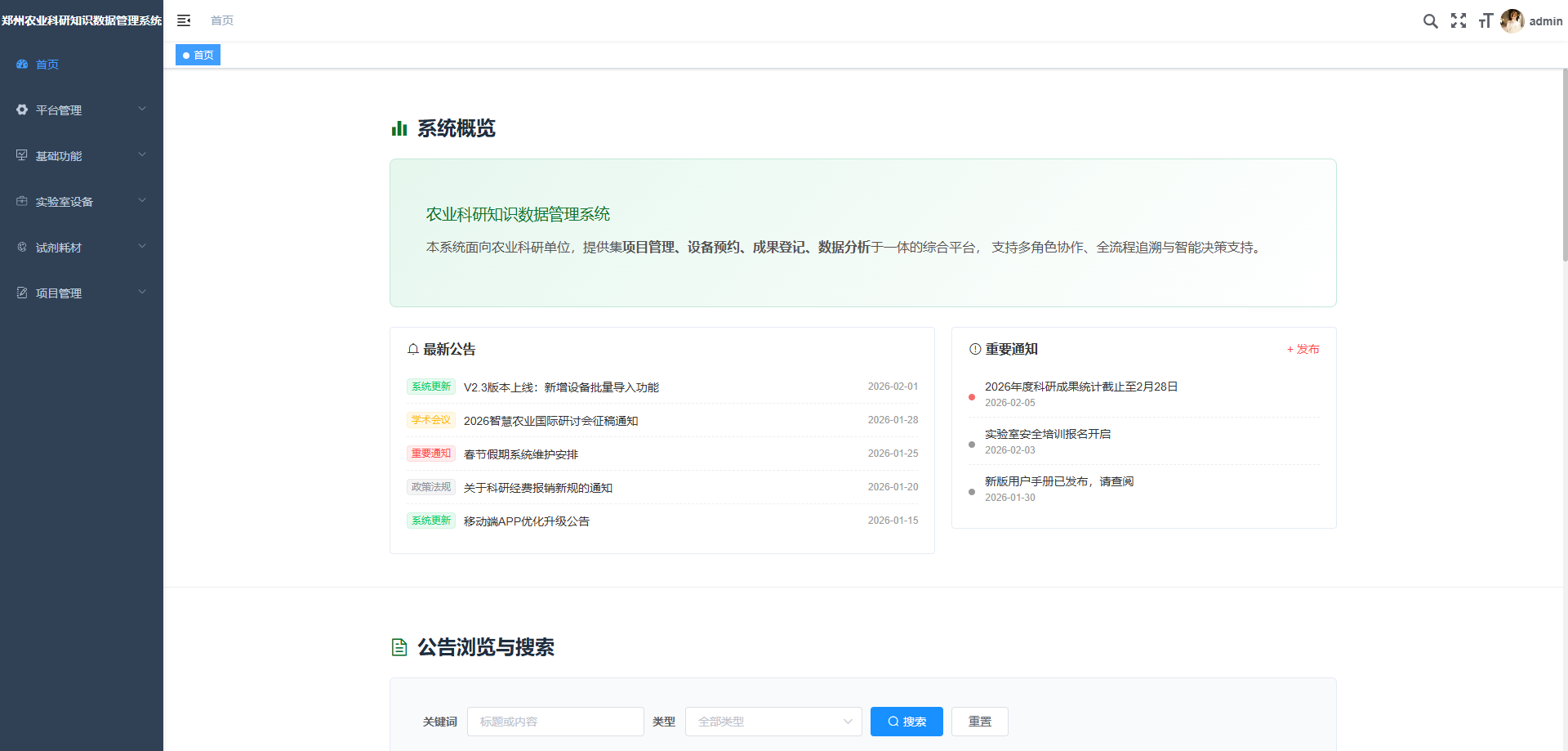Image resolution: width=1568 pixels, height=751 pixels.
Task: Click the font size adjustment icon
Action: pos(1486,21)
